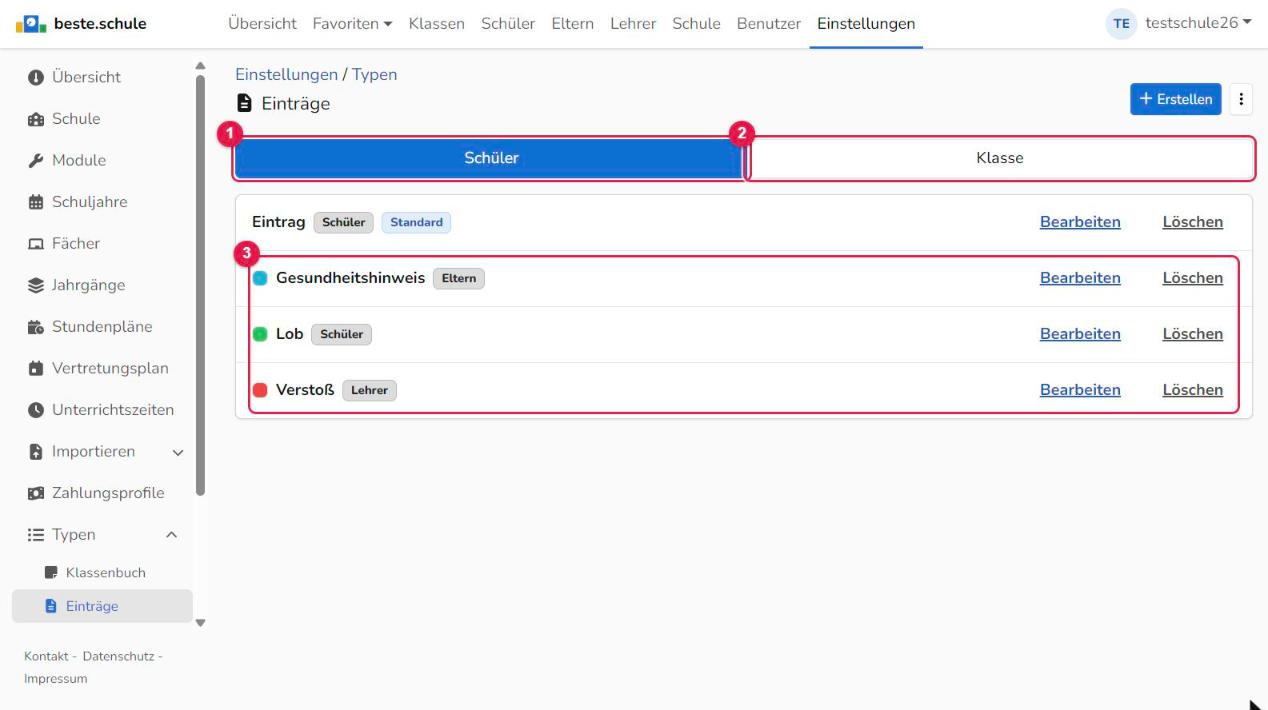Click the Importieren file icon

(x=34, y=451)
